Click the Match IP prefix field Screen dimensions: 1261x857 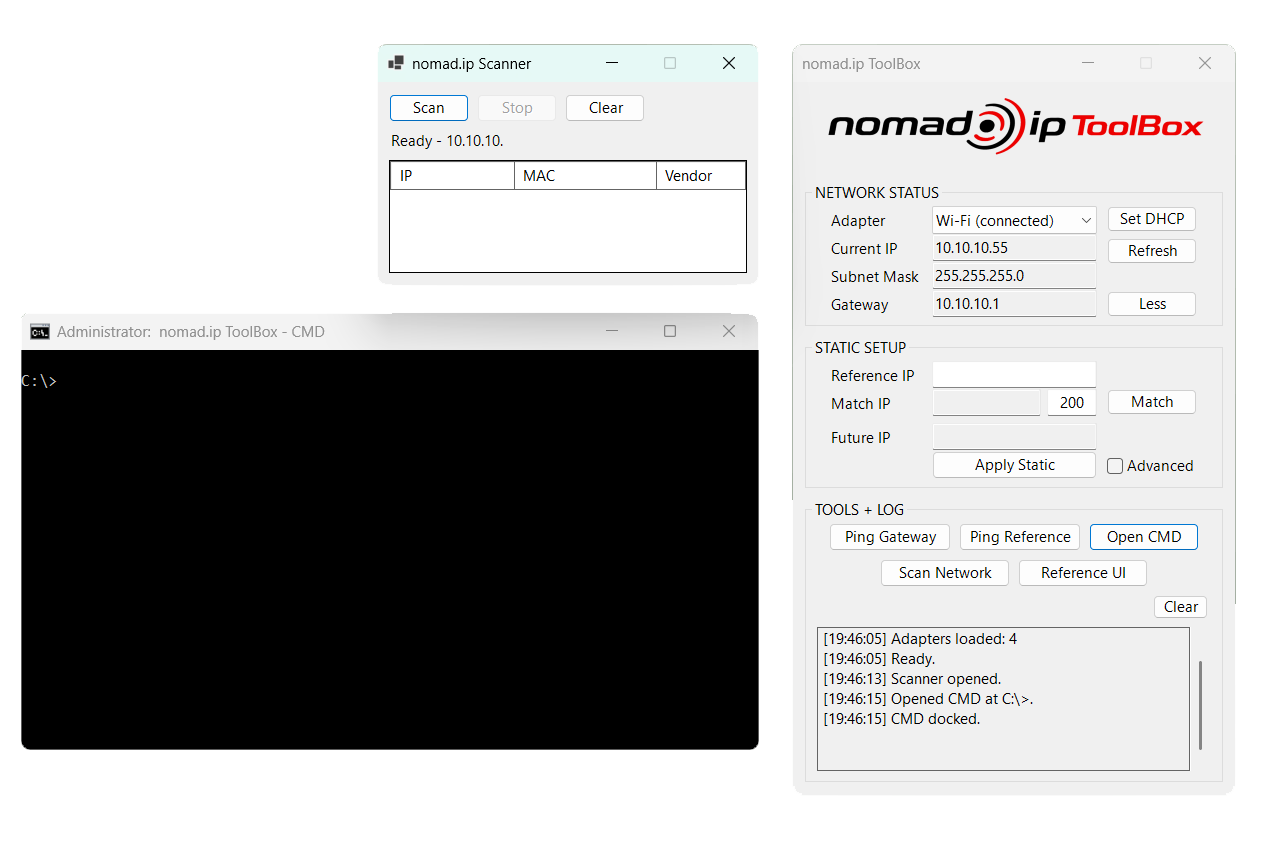point(986,402)
